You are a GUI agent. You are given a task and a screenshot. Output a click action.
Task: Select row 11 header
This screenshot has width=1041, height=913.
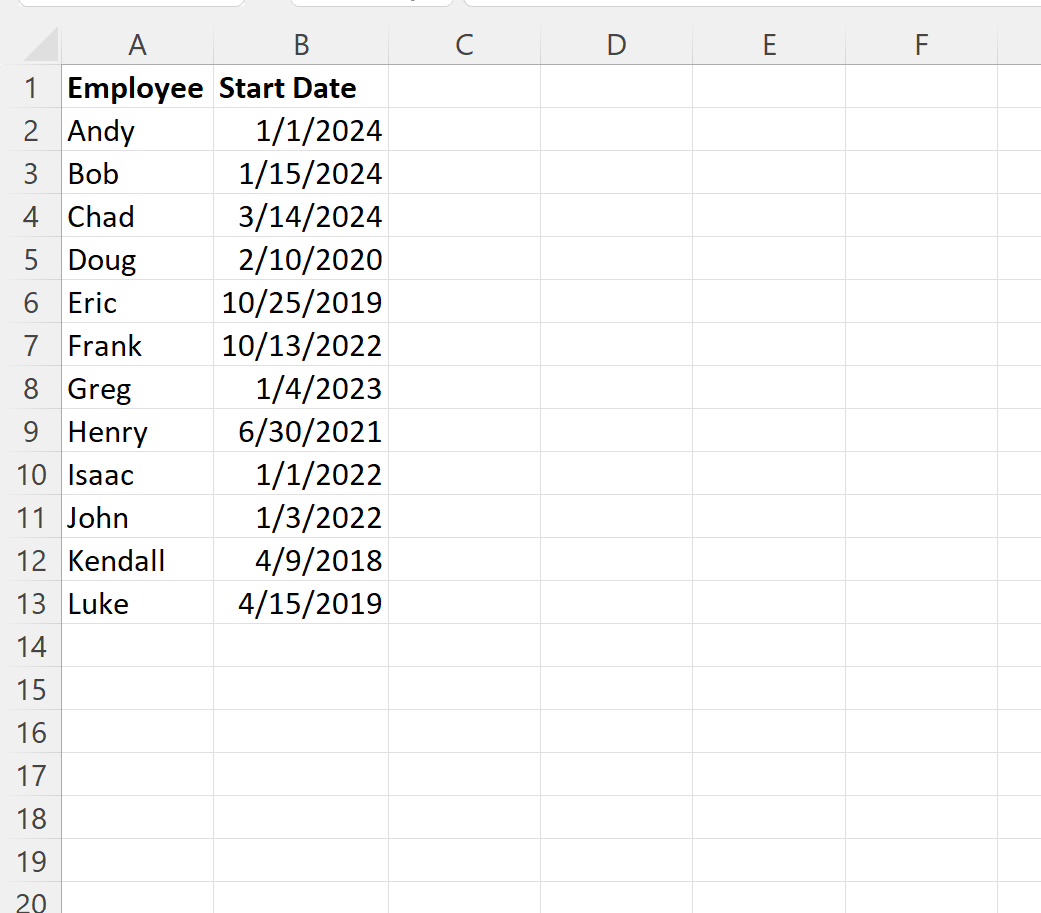(31, 518)
